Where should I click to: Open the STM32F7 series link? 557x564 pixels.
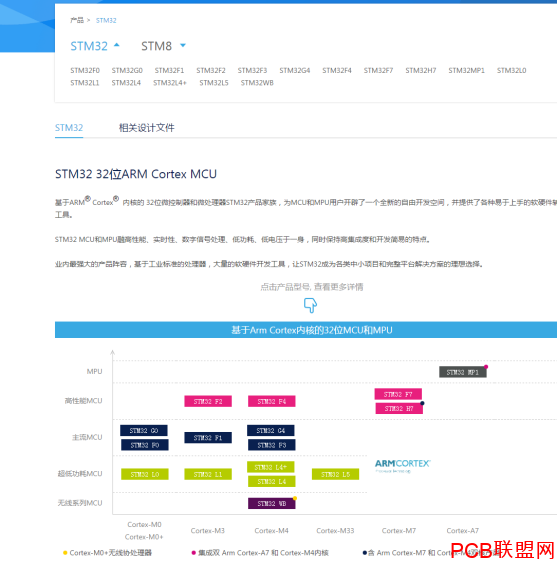tap(378, 70)
